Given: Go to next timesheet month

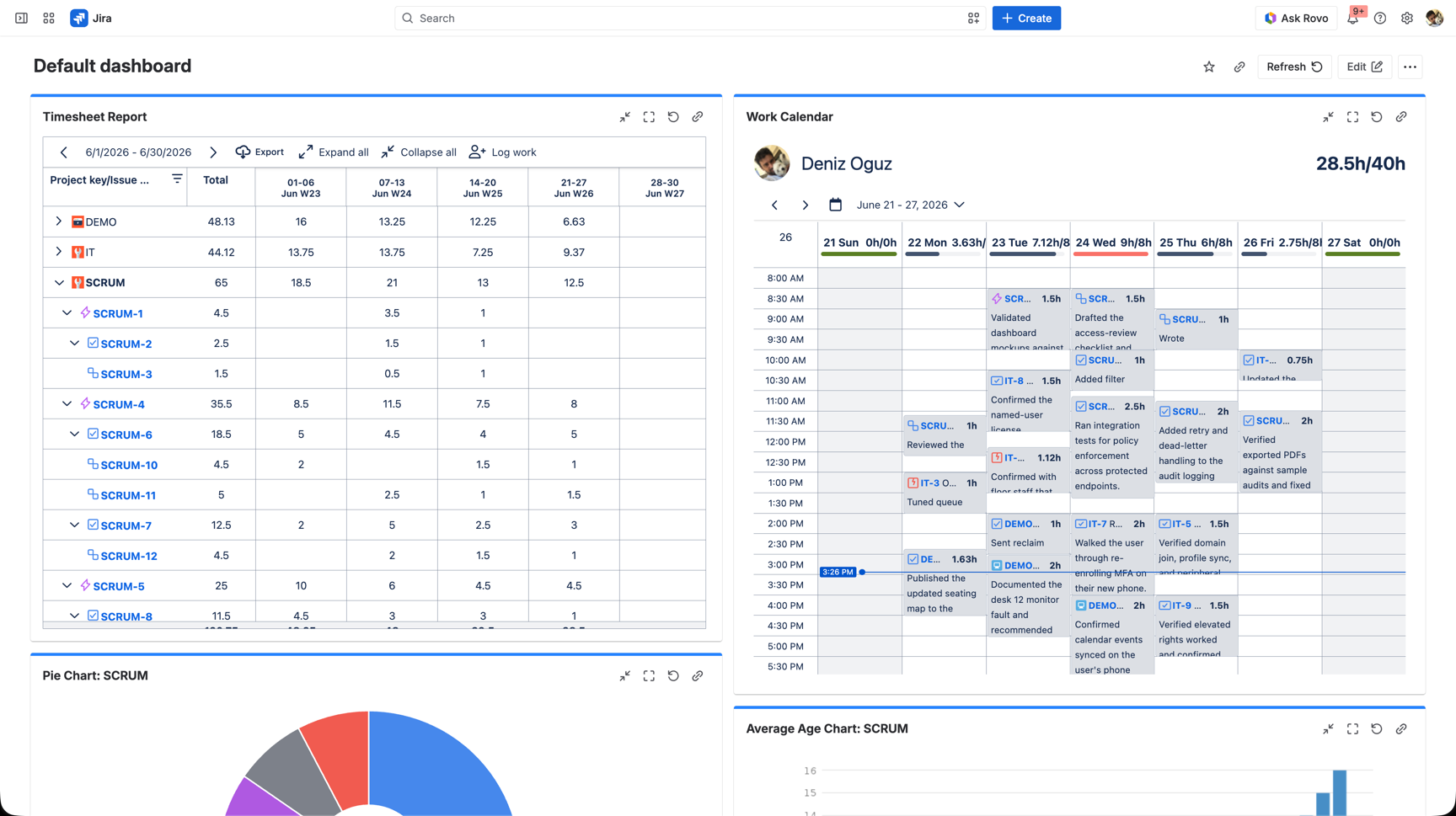Looking at the screenshot, I should point(213,152).
